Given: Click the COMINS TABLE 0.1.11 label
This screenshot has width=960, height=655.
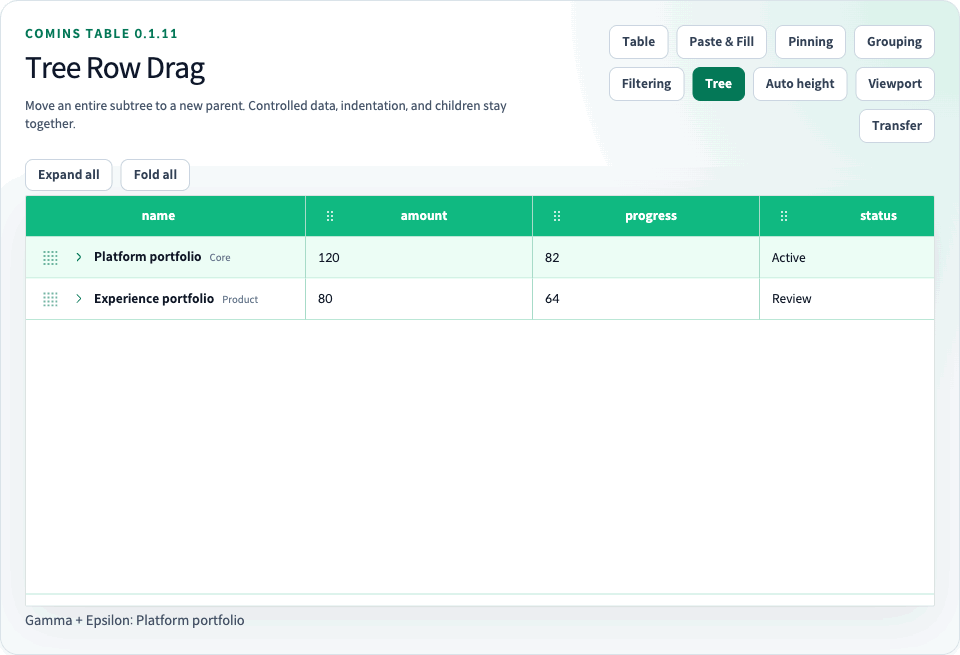Looking at the screenshot, I should [102, 34].
